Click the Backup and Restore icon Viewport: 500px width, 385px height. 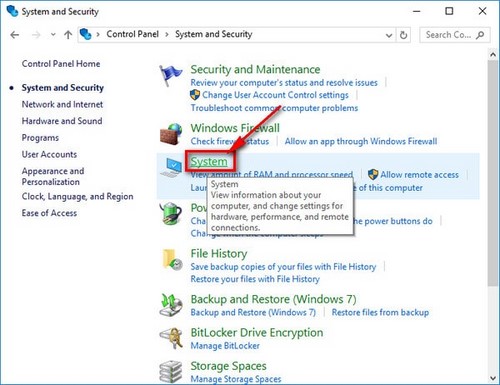[171, 305]
